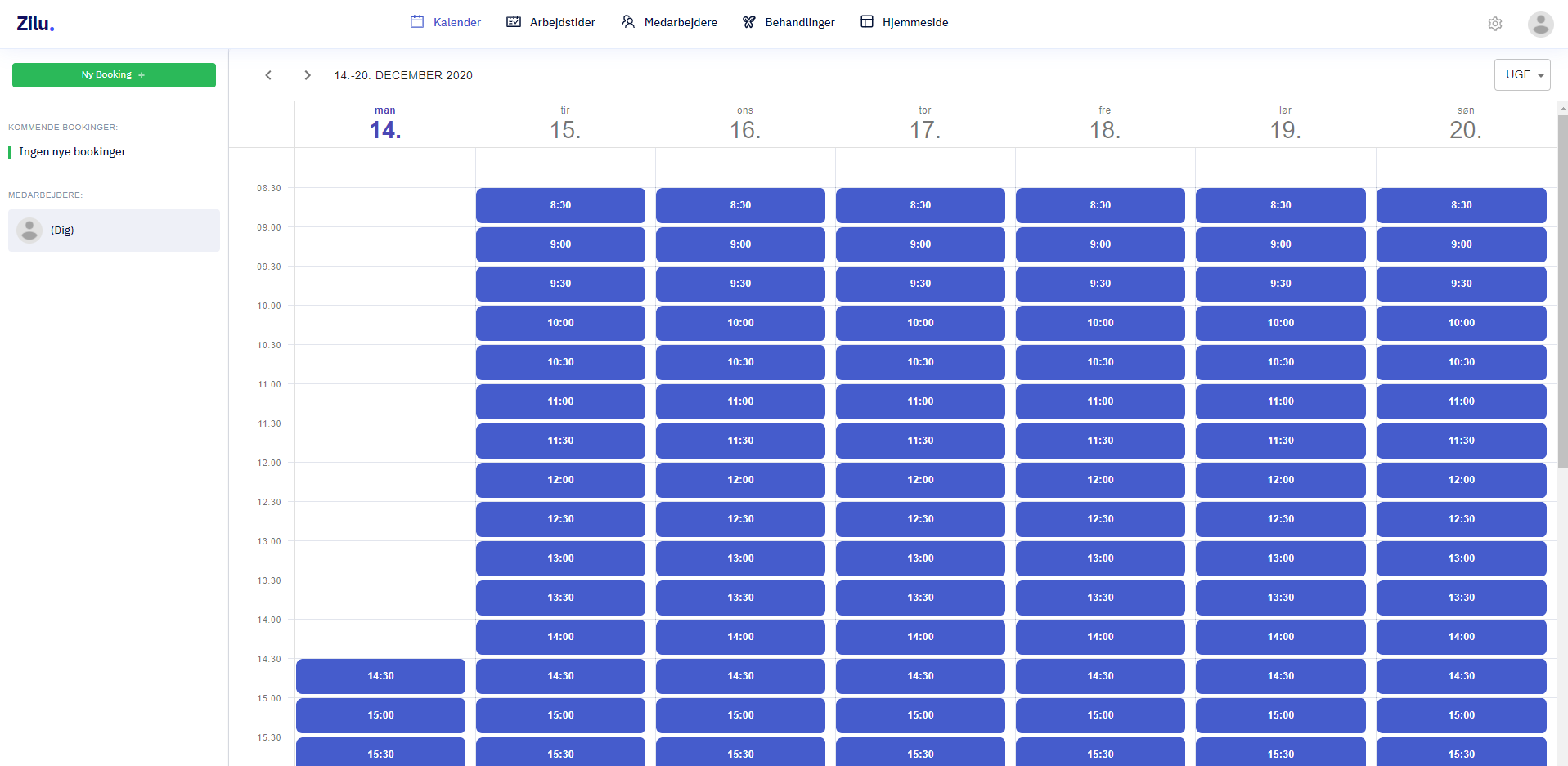1568x766 pixels.
Task: Click the Hjemmeside layout icon
Action: click(x=867, y=22)
